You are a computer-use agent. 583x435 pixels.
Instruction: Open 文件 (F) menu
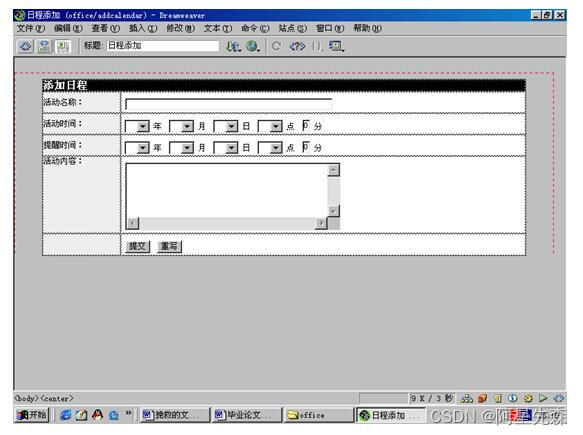pos(31,28)
